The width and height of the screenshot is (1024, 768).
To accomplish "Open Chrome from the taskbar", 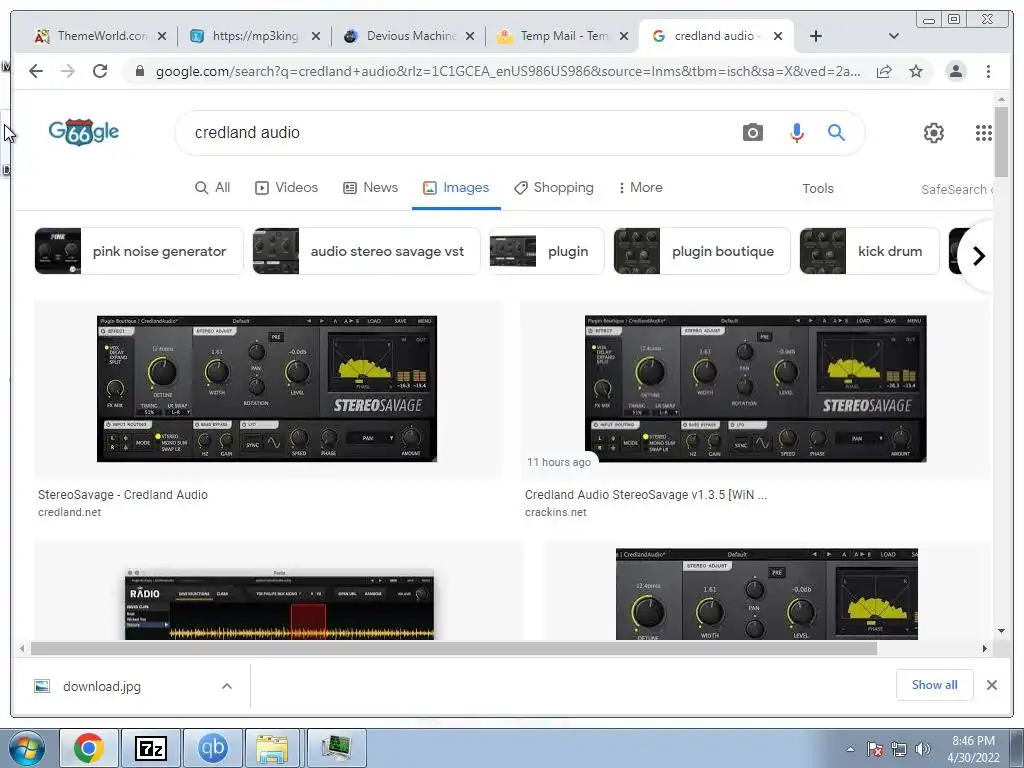I will pos(89,748).
